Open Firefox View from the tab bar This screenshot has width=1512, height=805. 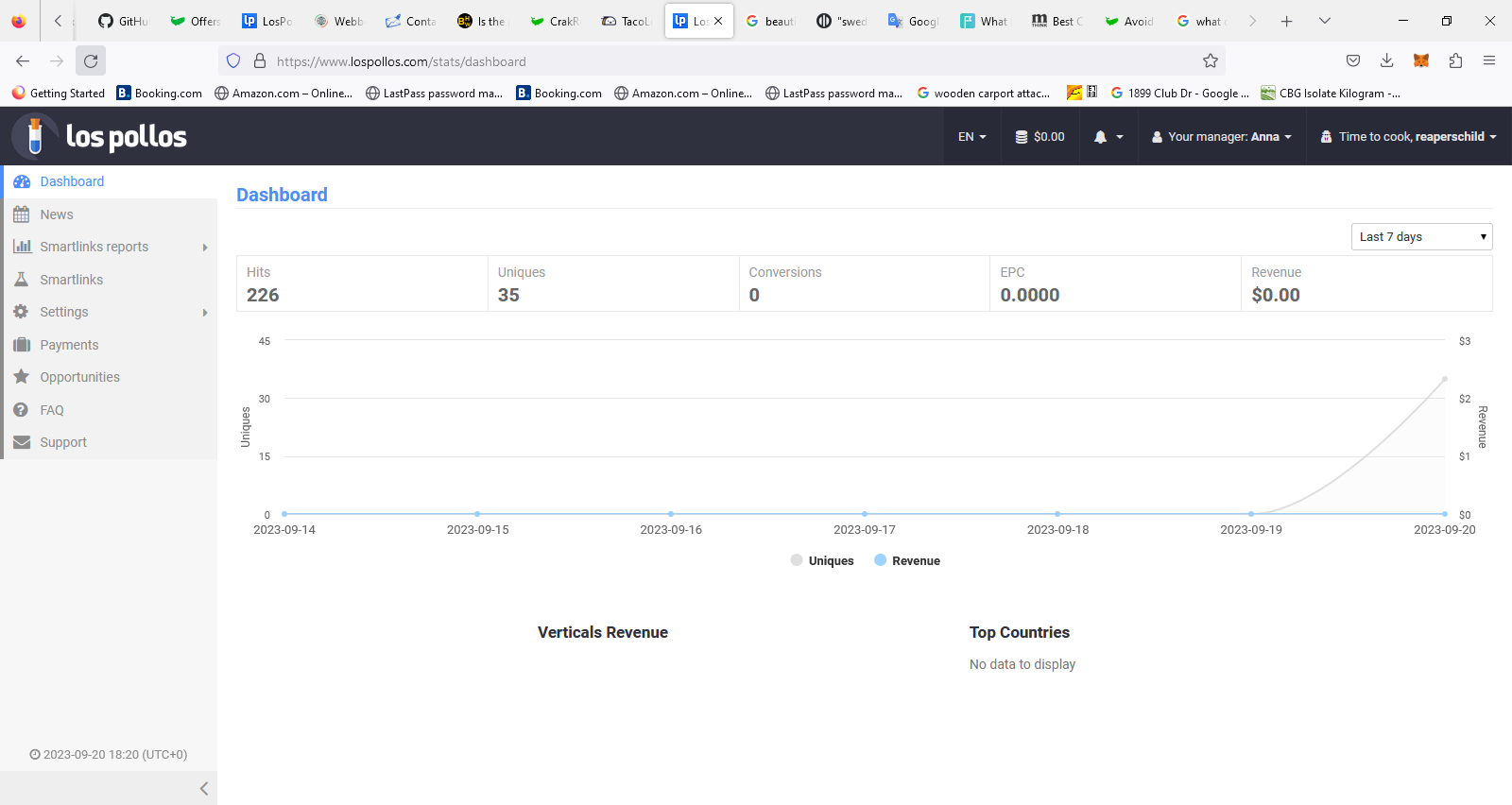point(19,21)
